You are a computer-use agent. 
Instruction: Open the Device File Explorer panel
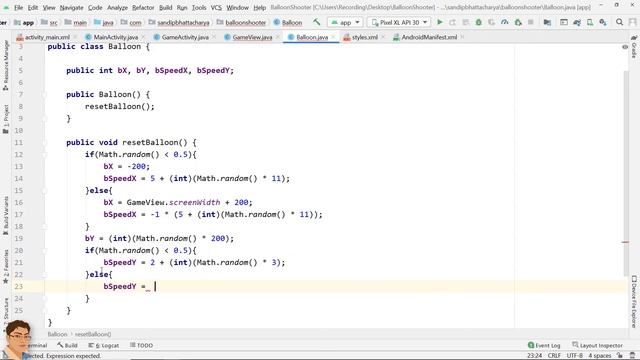(x=634, y=301)
